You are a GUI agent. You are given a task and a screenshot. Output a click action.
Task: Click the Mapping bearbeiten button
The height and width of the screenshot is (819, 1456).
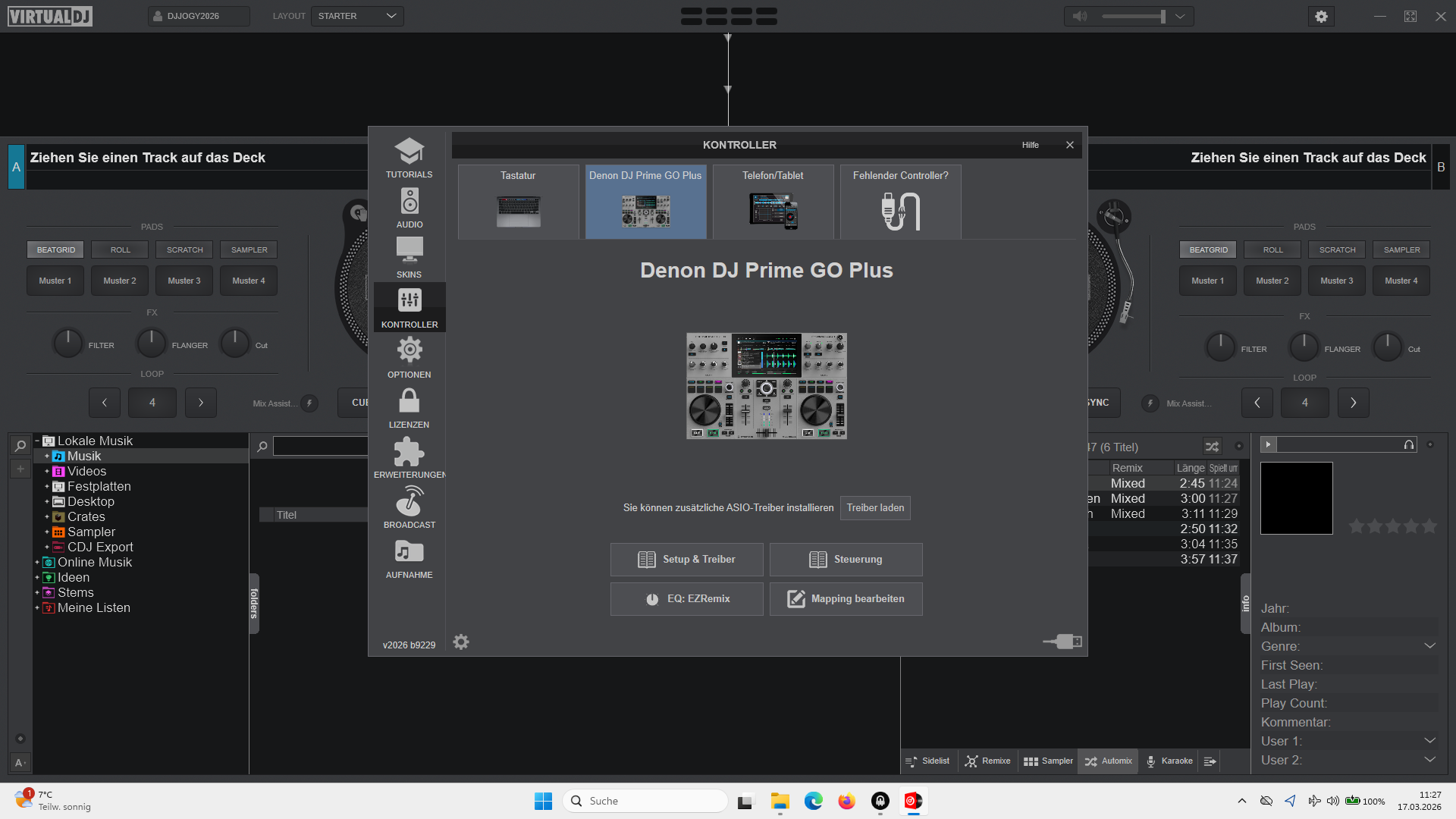point(846,599)
